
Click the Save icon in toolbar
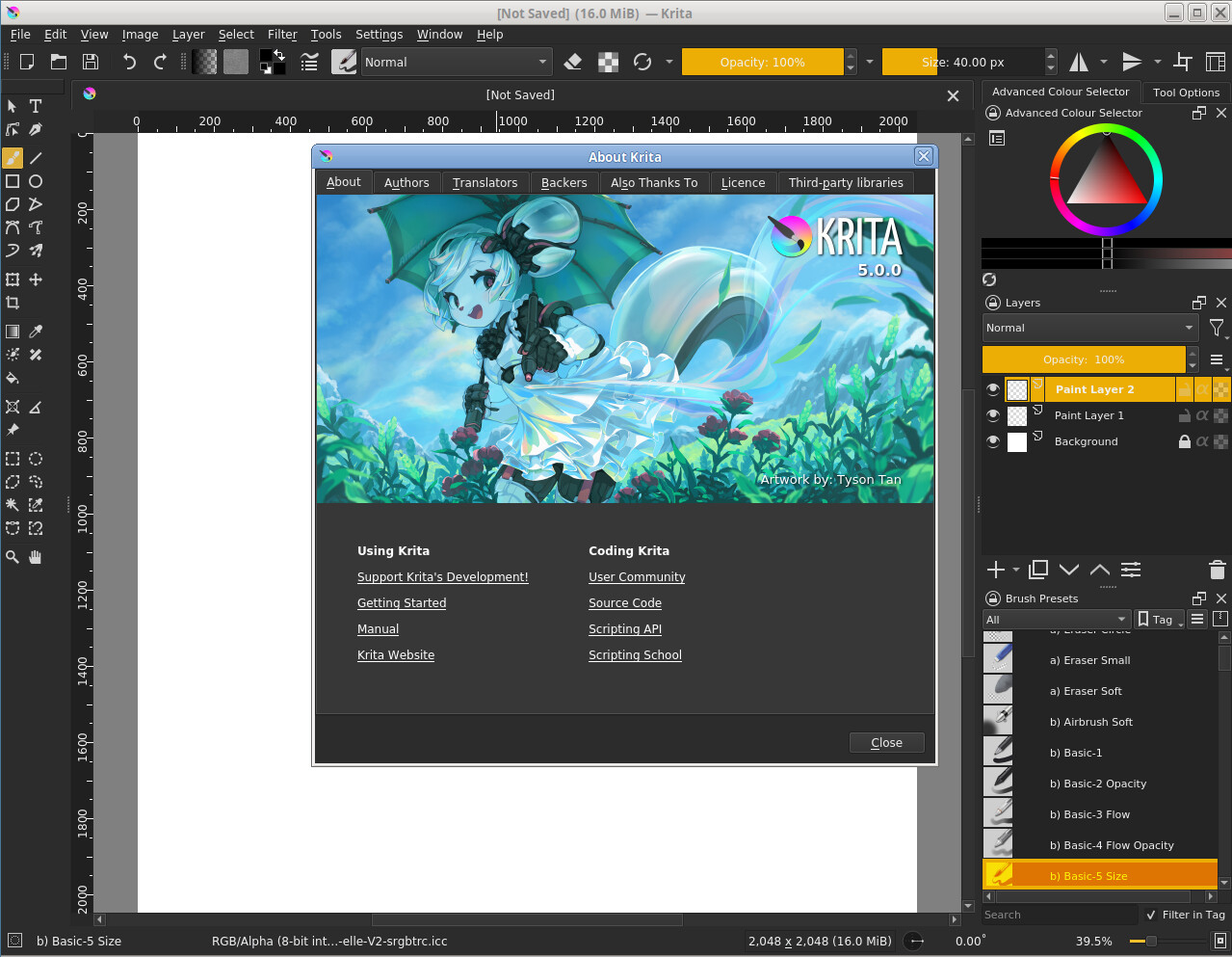pos(91,62)
